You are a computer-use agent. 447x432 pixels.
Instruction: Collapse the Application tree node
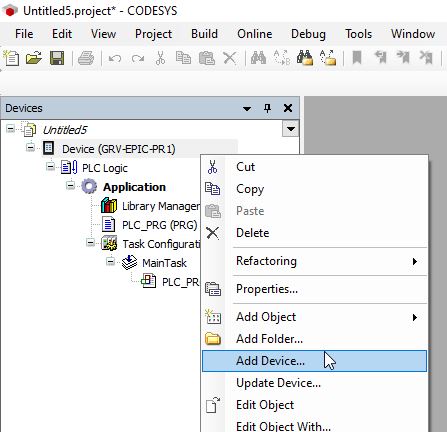click(x=70, y=185)
